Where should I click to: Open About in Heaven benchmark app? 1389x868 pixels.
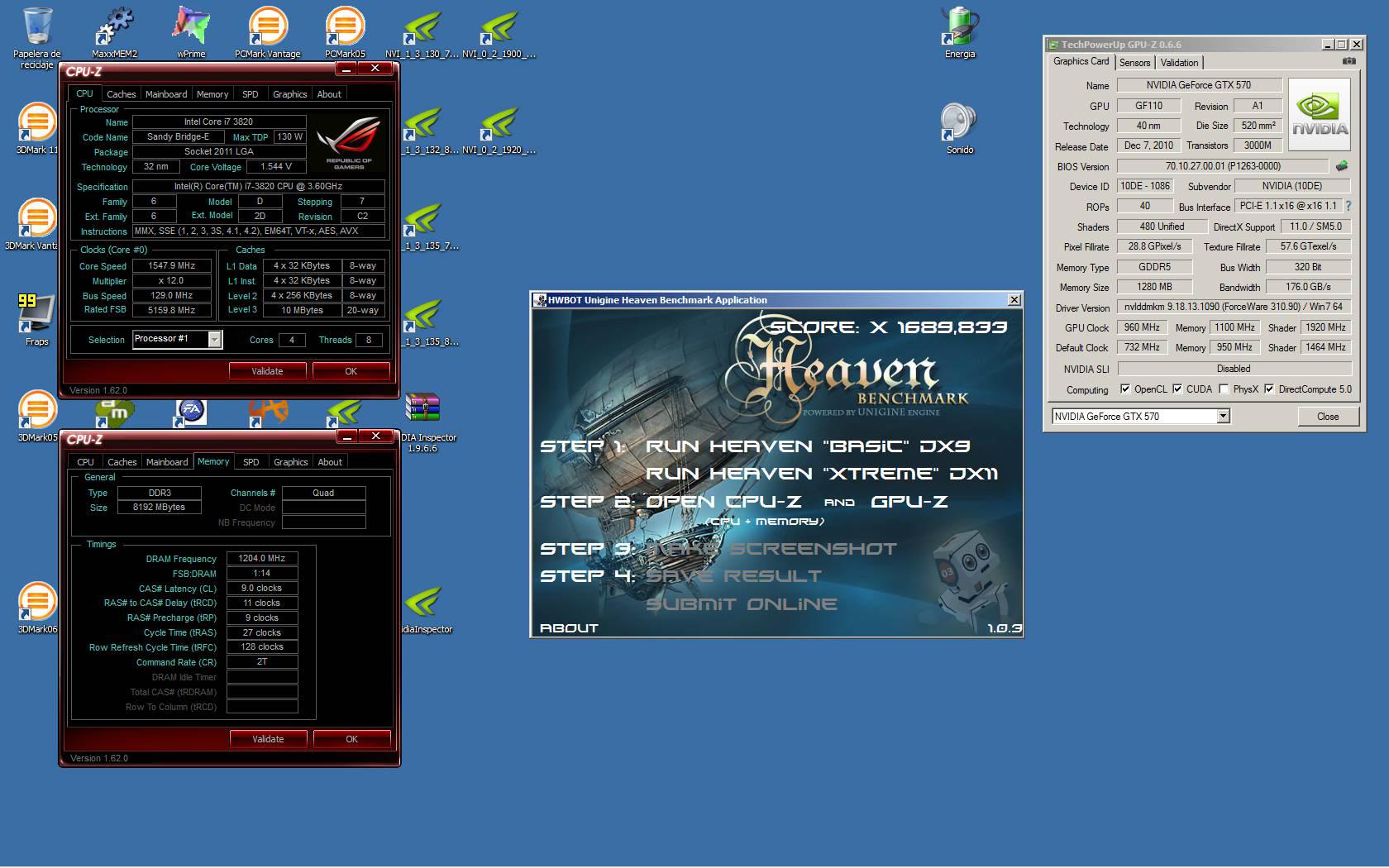pyautogui.click(x=569, y=628)
